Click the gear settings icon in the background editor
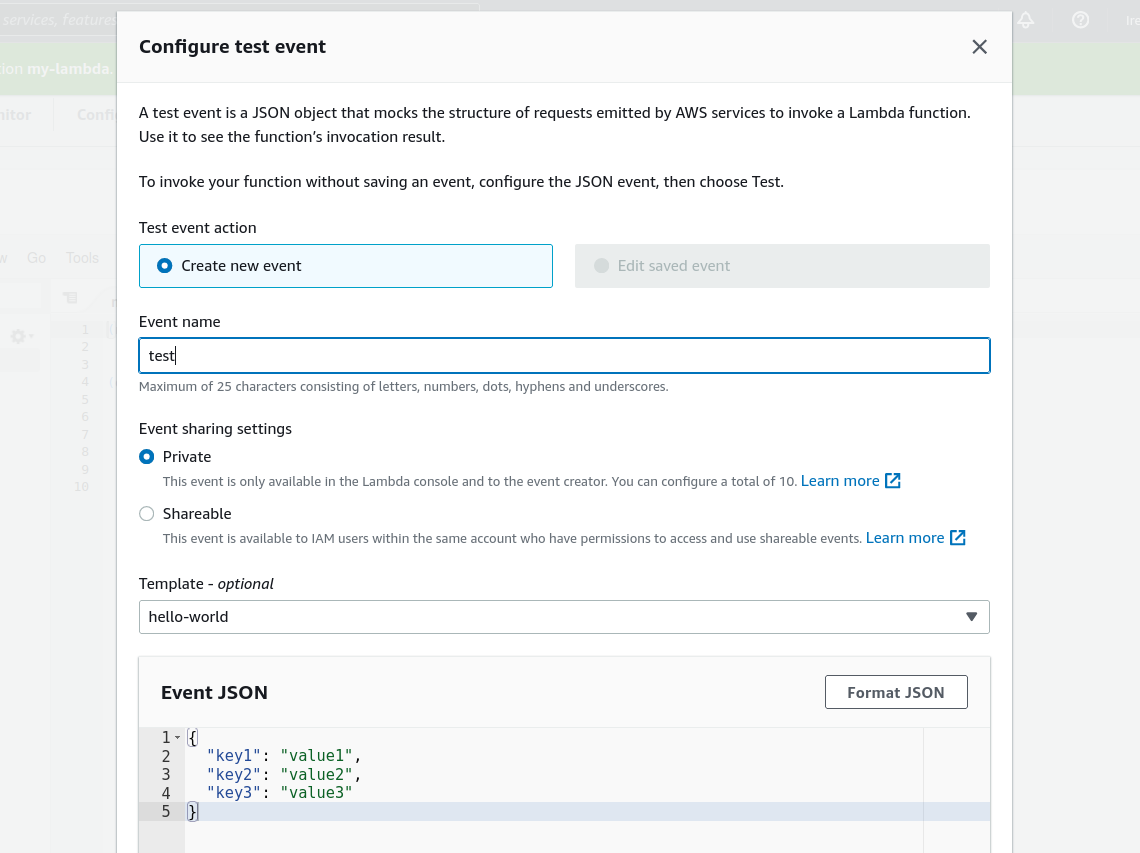The height and width of the screenshot is (853, 1140). [x=18, y=336]
